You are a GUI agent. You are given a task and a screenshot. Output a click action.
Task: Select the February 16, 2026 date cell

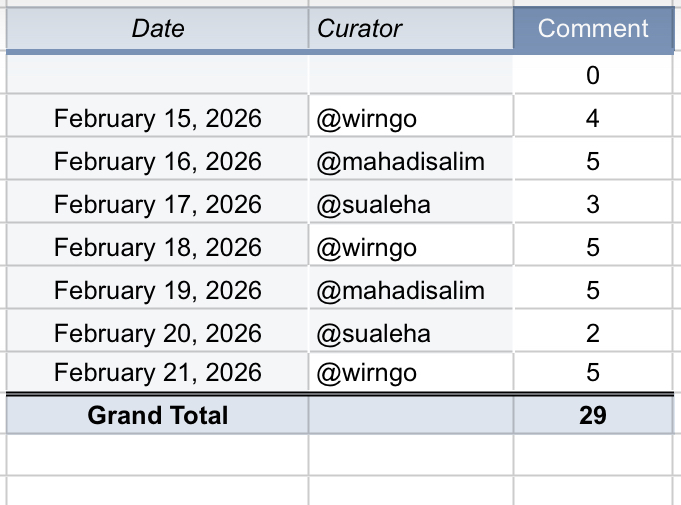pos(158,161)
